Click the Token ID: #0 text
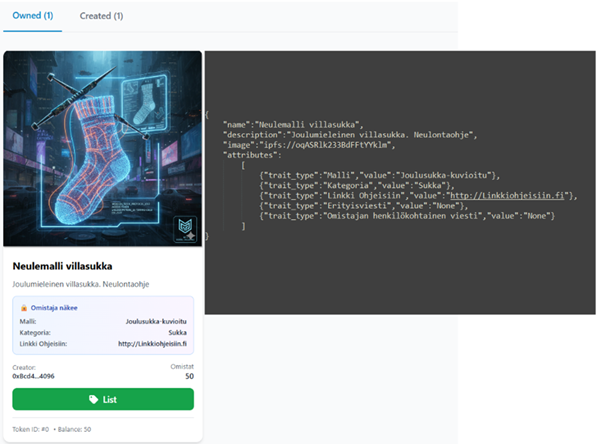Image resolution: width=601 pixels, height=444 pixels. coord(32,429)
